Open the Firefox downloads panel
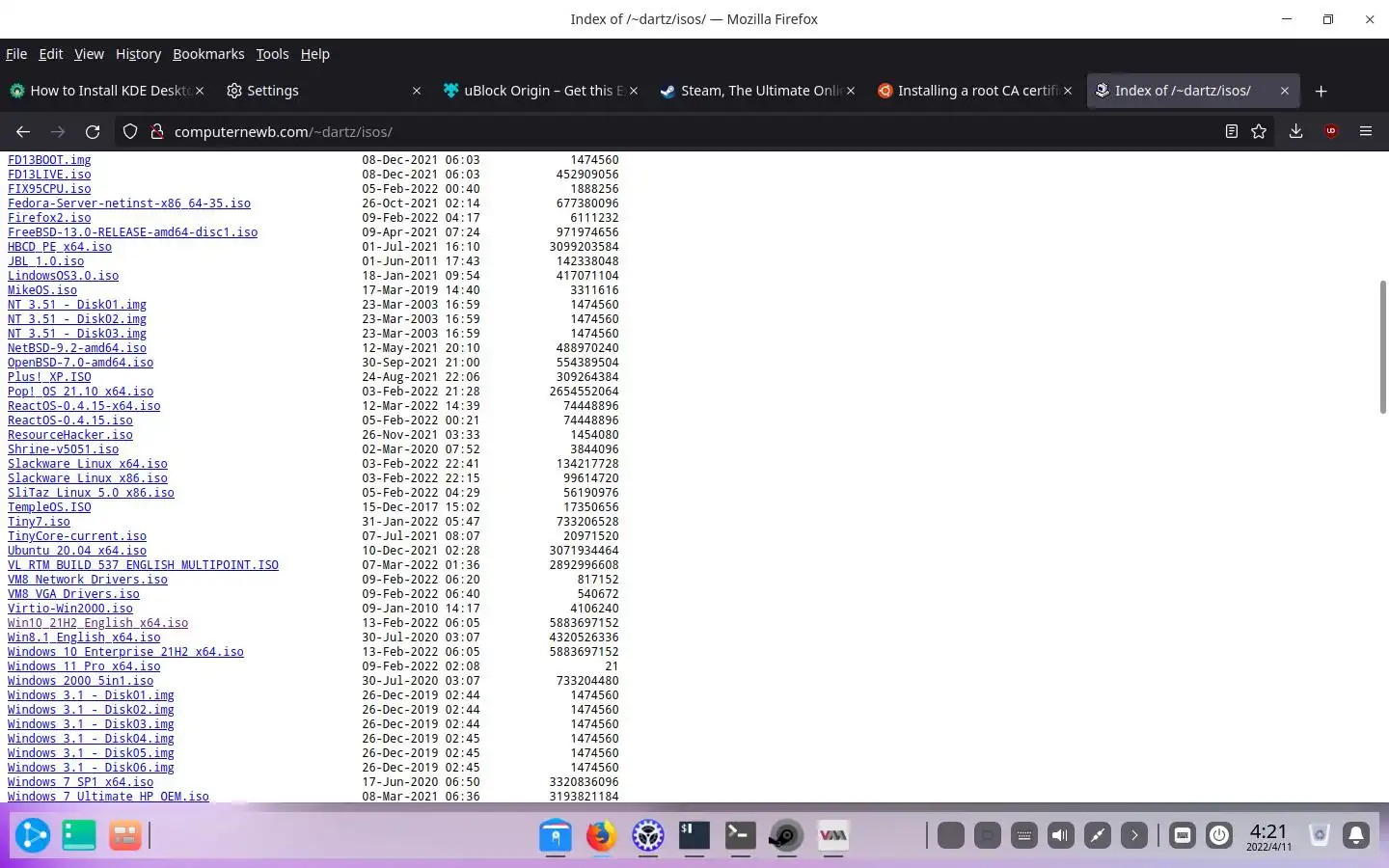This screenshot has width=1389, height=868. [1295, 131]
